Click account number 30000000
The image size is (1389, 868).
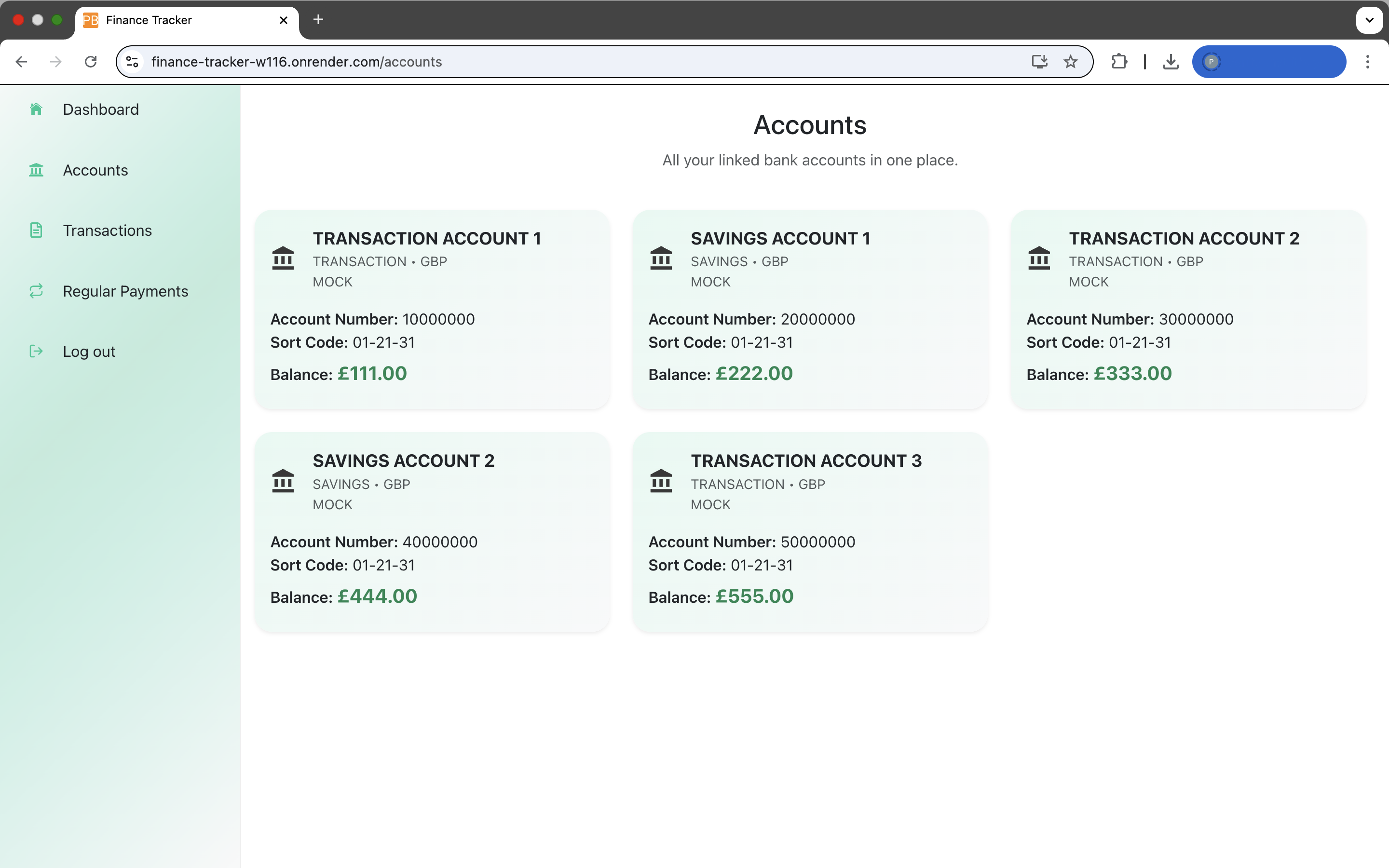click(x=1196, y=319)
